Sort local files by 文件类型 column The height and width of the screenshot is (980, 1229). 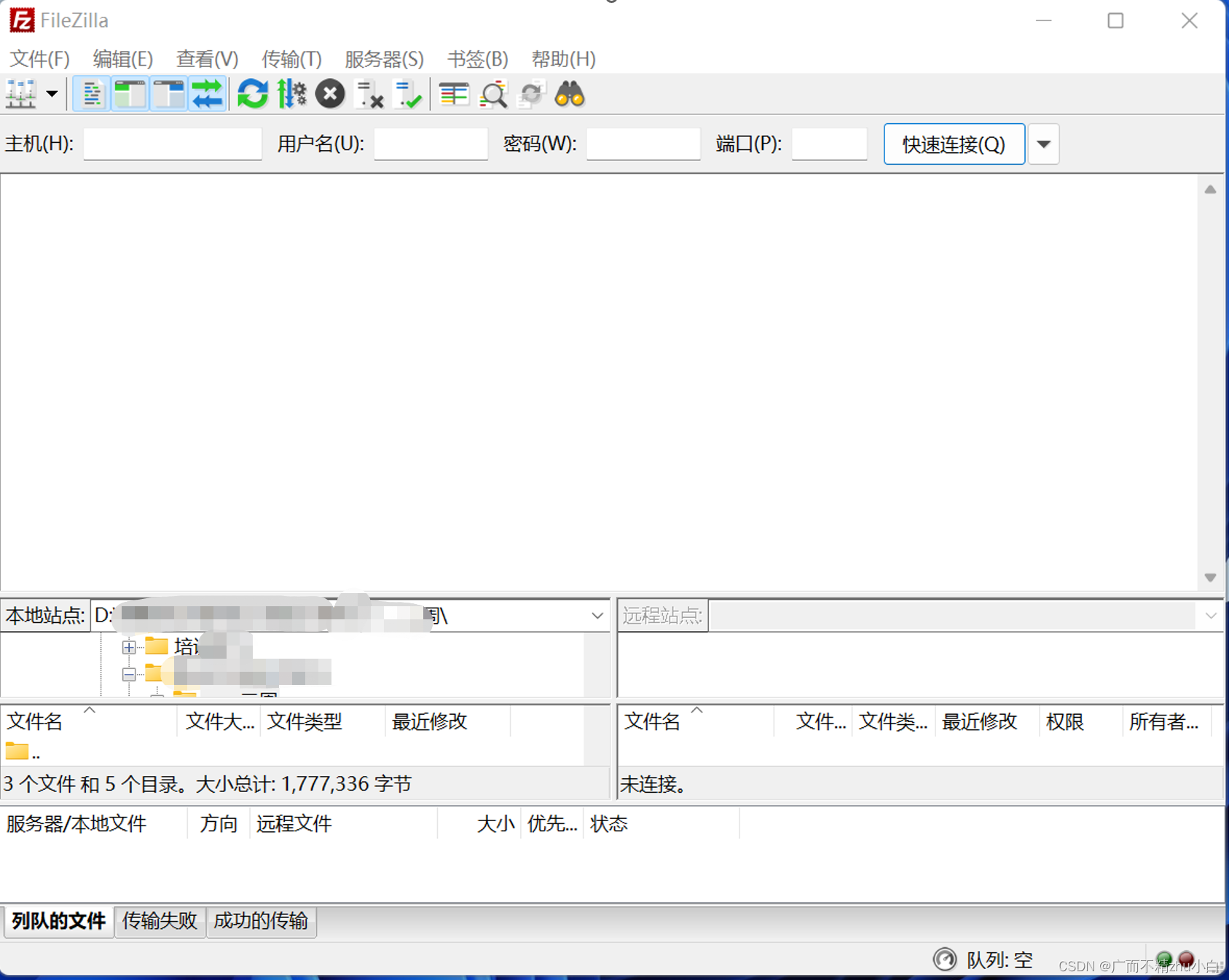[322, 721]
